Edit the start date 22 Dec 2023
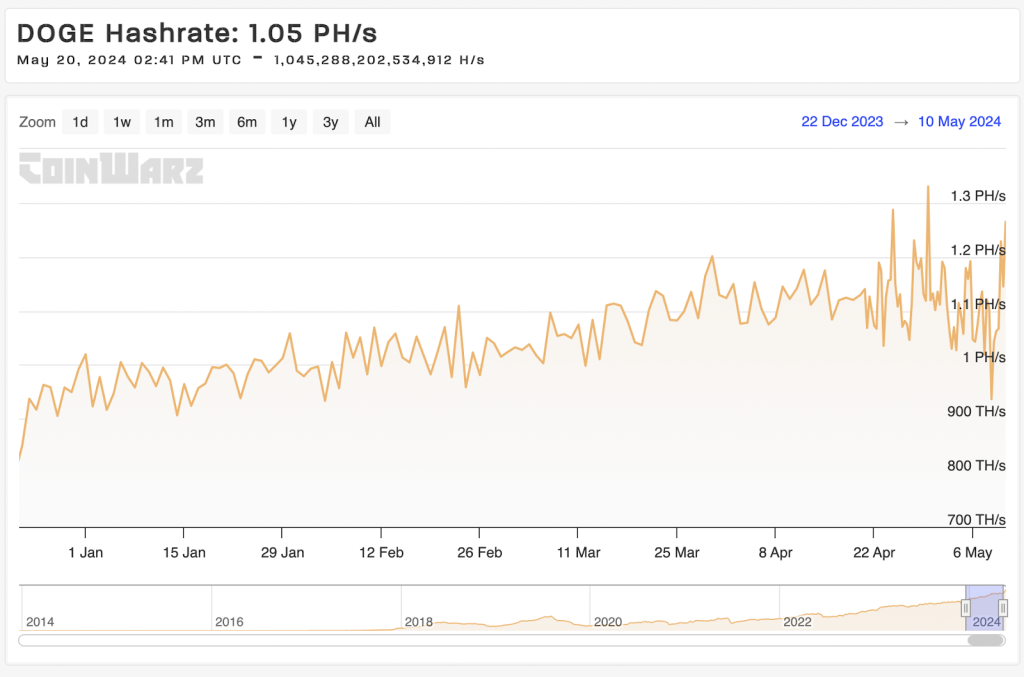 (x=842, y=122)
